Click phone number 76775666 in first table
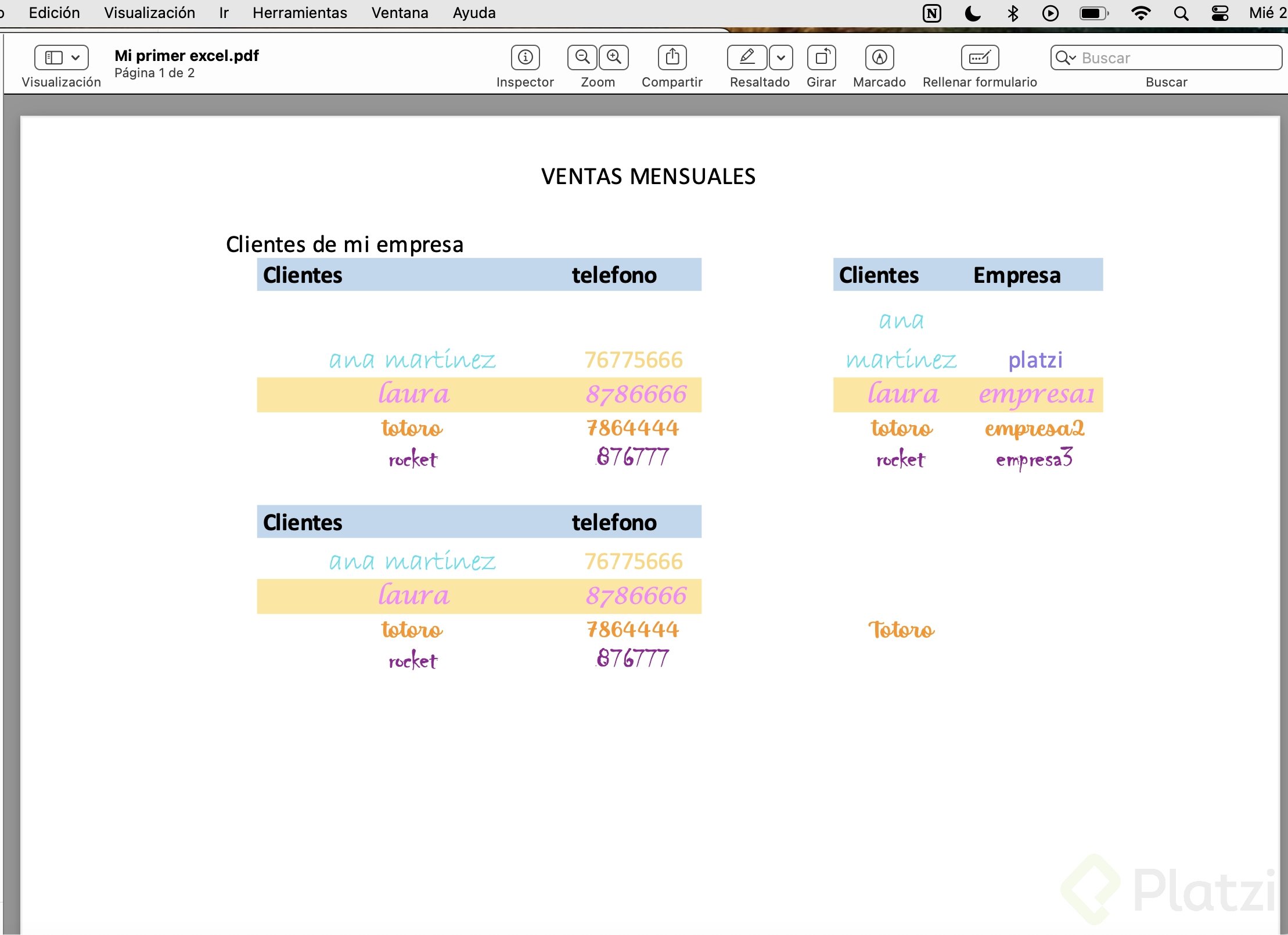The image size is (1288, 935). click(x=633, y=360)
